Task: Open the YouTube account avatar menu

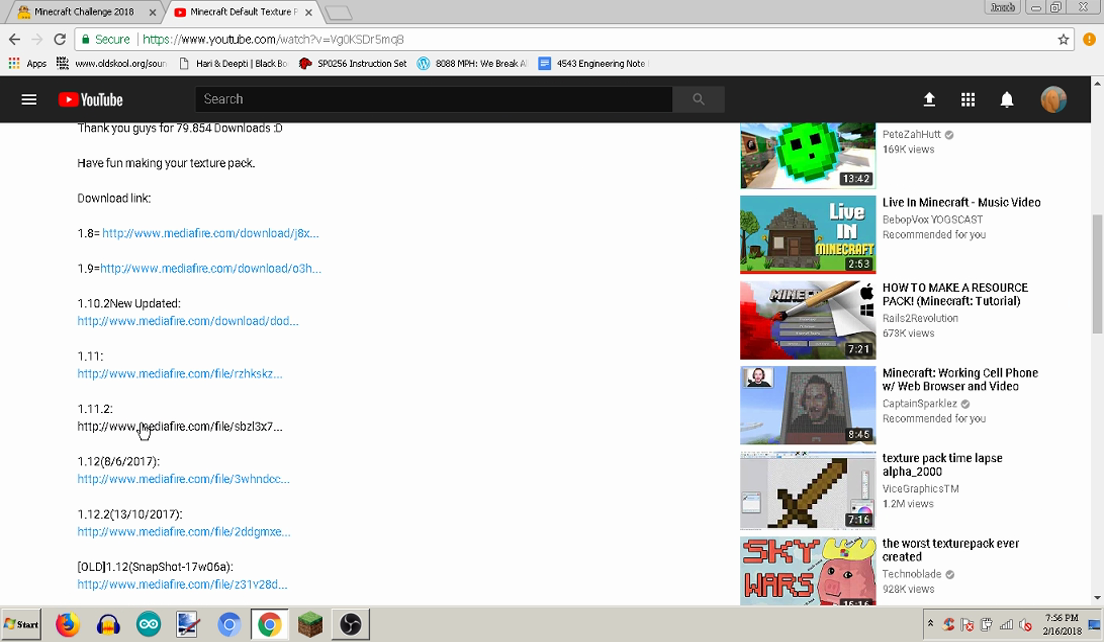Action: tap(1054, 99)
